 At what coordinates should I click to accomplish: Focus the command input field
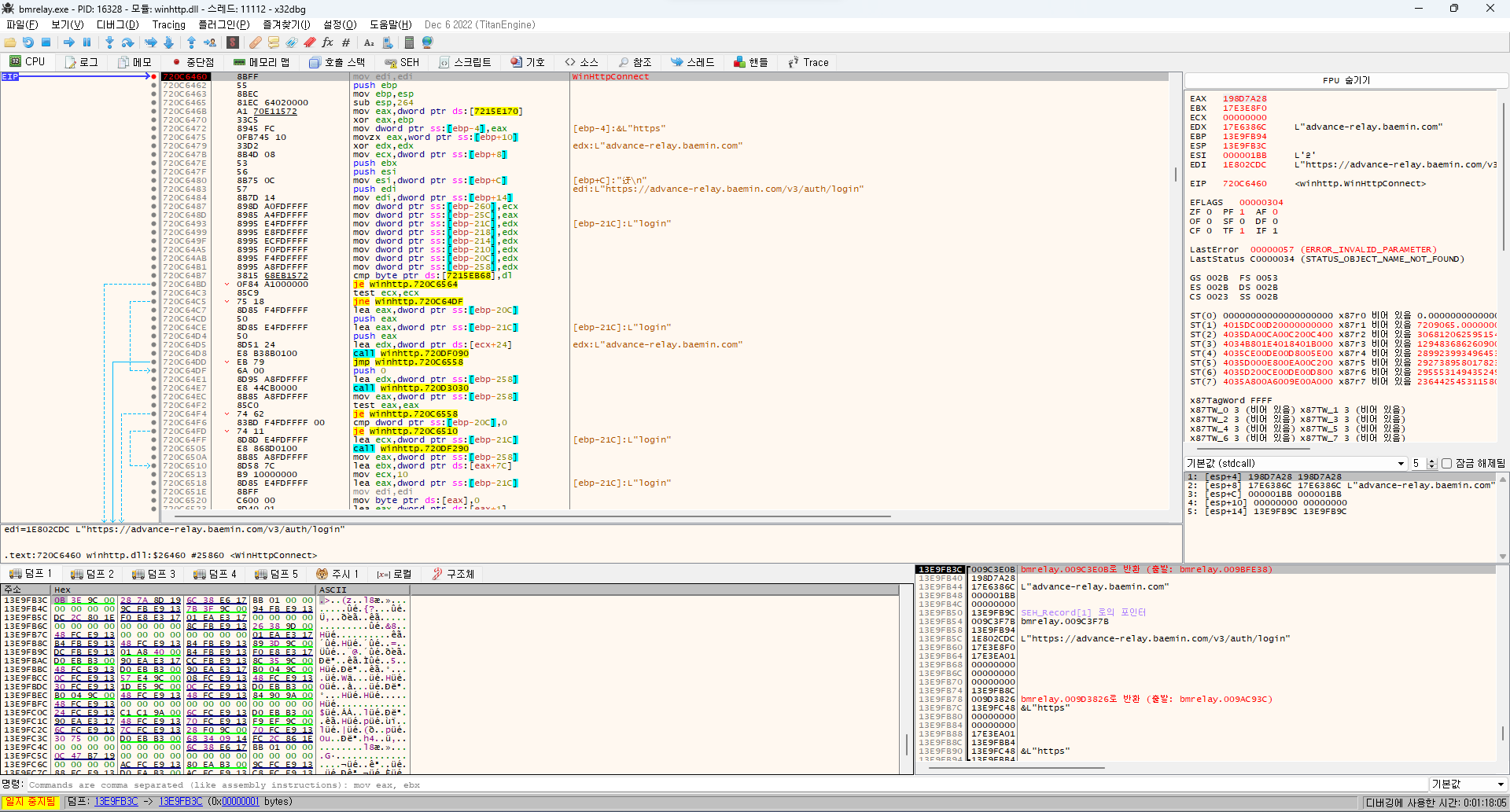pyautogui.click(x=726, y=784)
